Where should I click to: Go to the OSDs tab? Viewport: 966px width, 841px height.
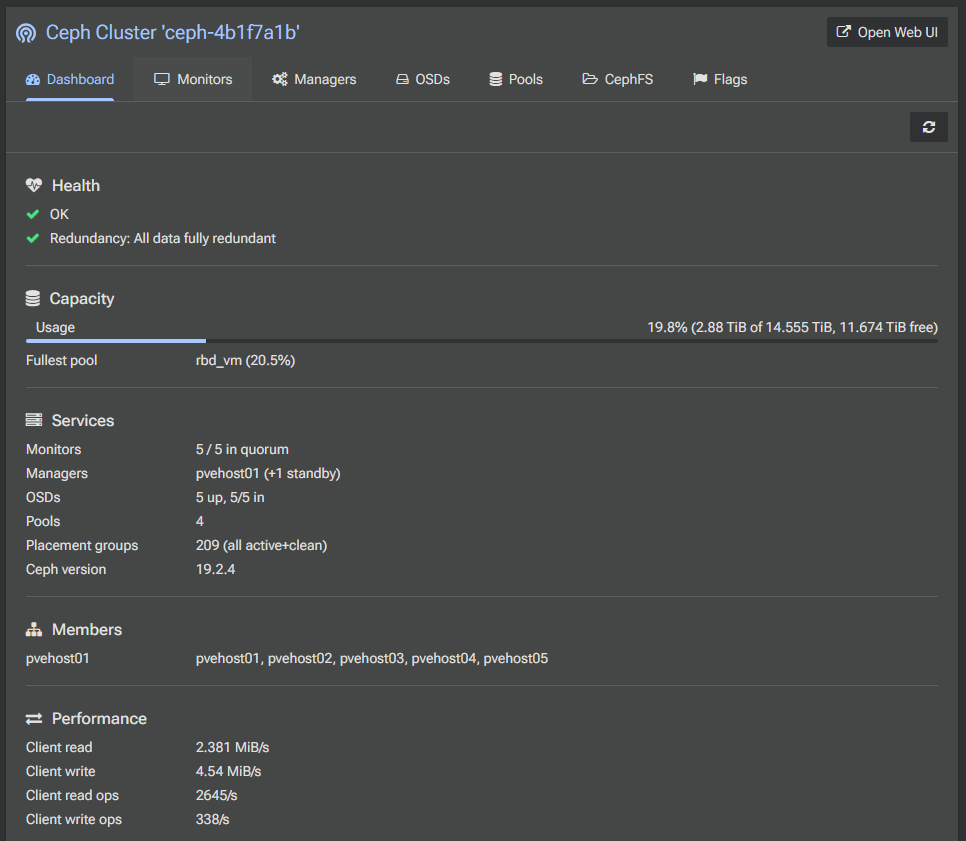[x=423, y=79]
